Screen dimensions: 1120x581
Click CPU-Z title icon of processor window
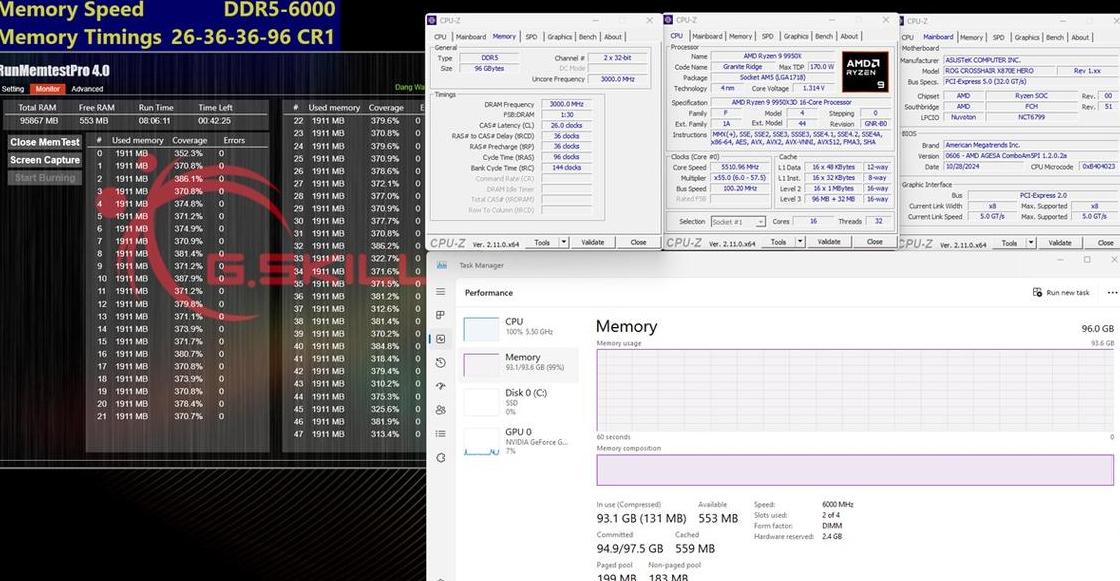(669, 20)
